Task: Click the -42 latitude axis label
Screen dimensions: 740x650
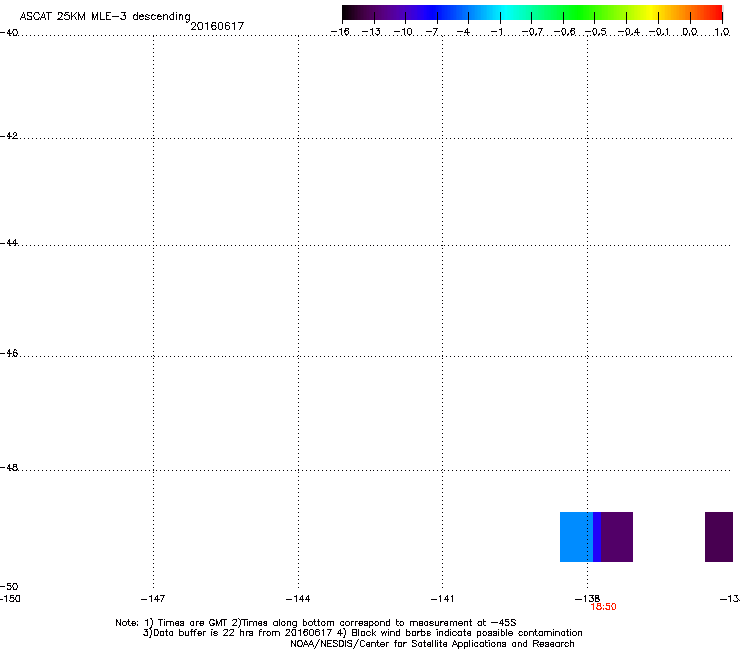Action: pyautogui.click(x=9, y=135)
